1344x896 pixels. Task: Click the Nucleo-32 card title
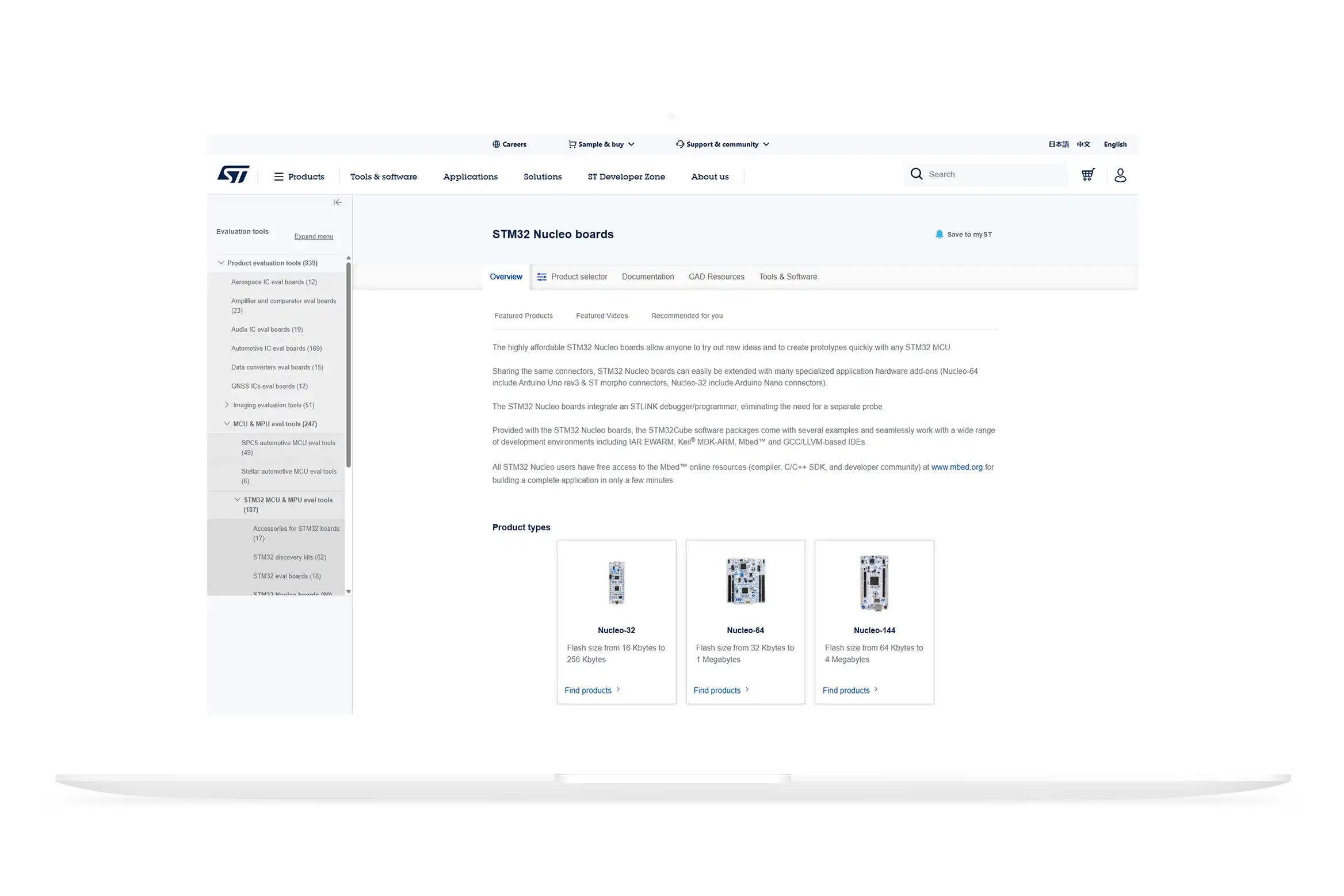[x=616, y=630]
